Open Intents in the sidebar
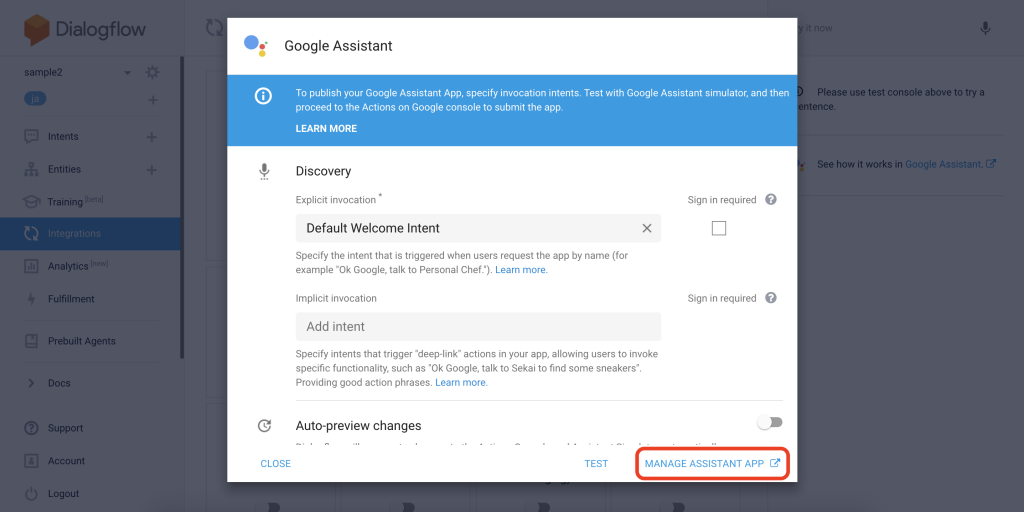This screenshot has width=1024, height=512. click(x=63, y=136)
